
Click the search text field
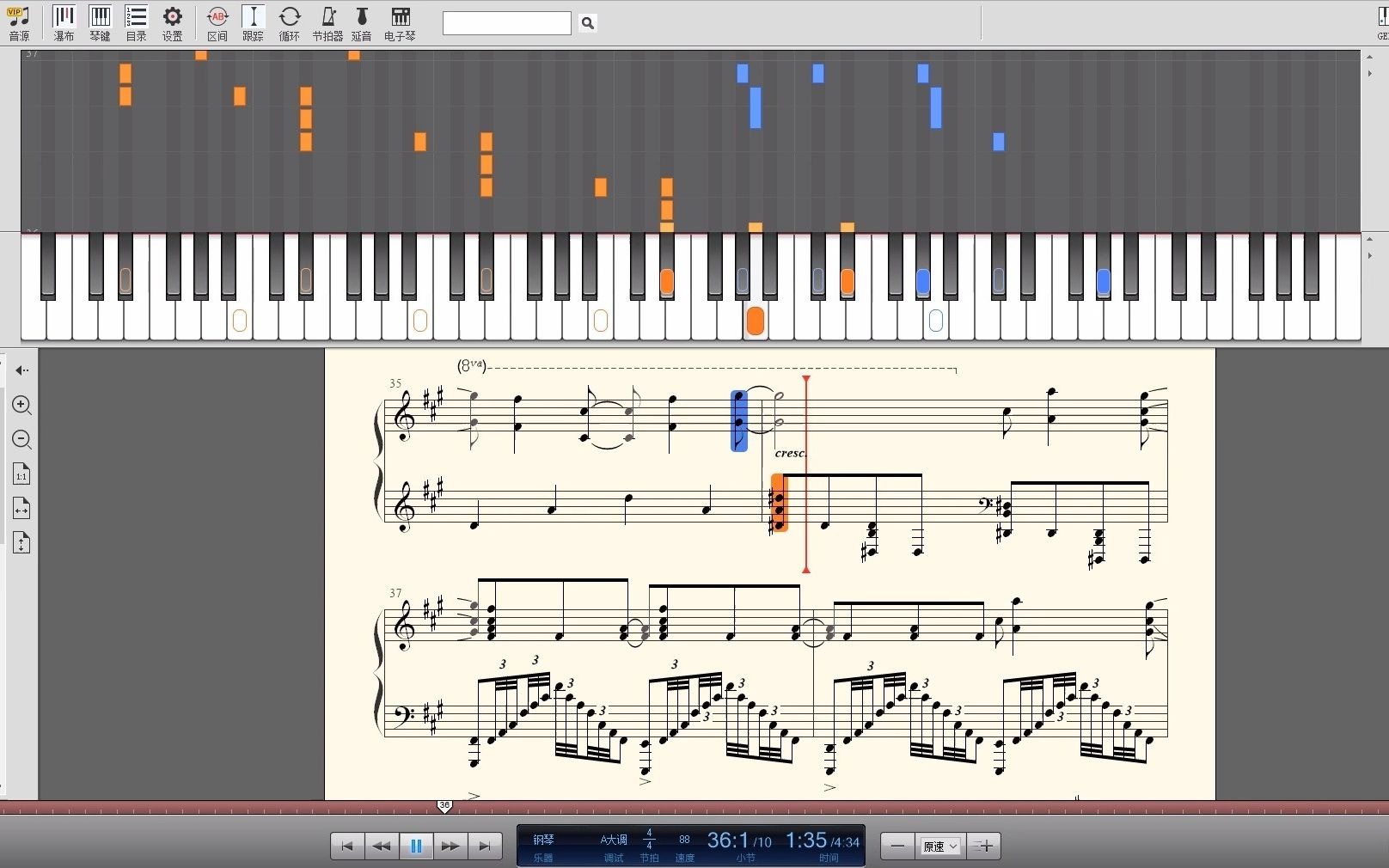click(506, 23)
